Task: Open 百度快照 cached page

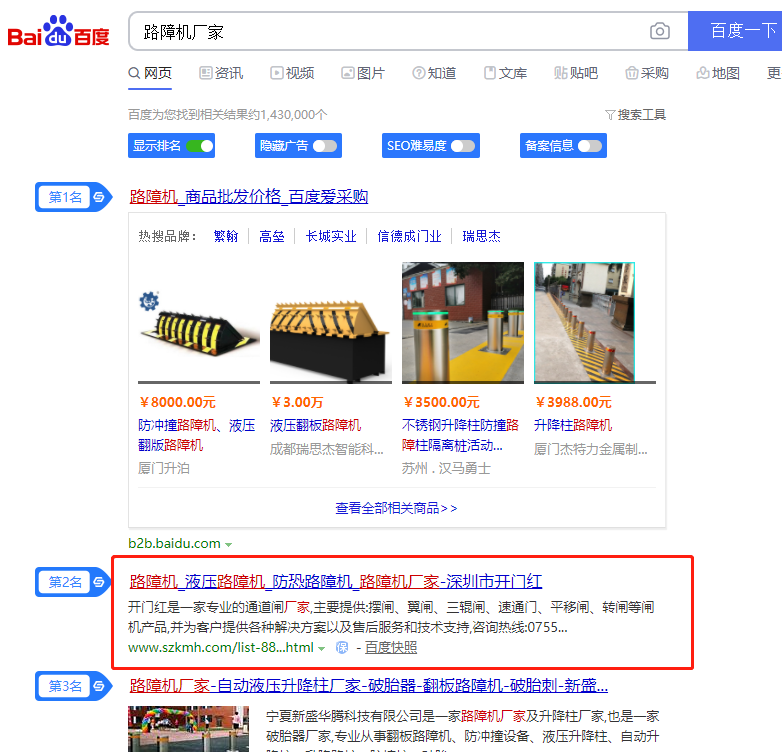Action: [391, 647]
